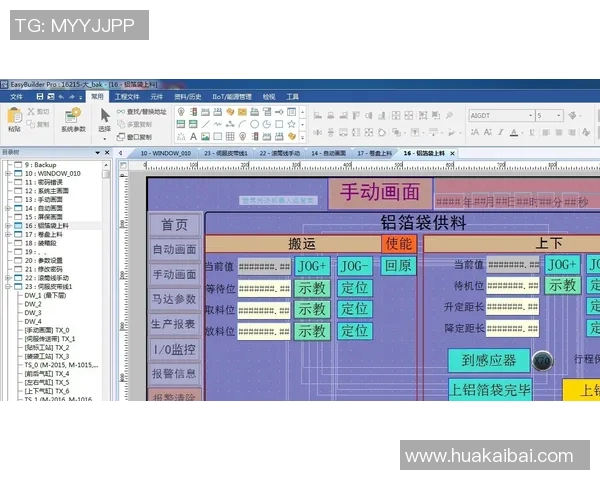600x480 pixels.
Task: Open the 文件 (File) menu
Action: pyautogui.click(x=16, y=97)
